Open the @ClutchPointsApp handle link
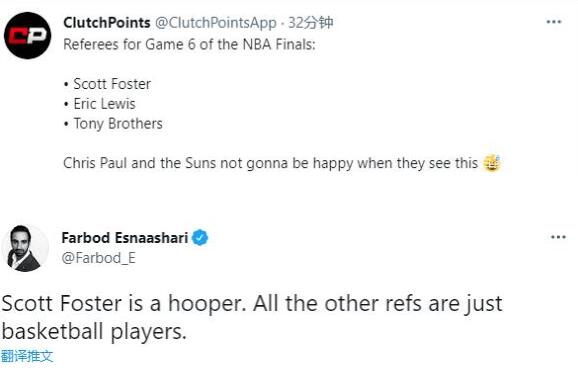The image size is (578, 379). point(216,23)
